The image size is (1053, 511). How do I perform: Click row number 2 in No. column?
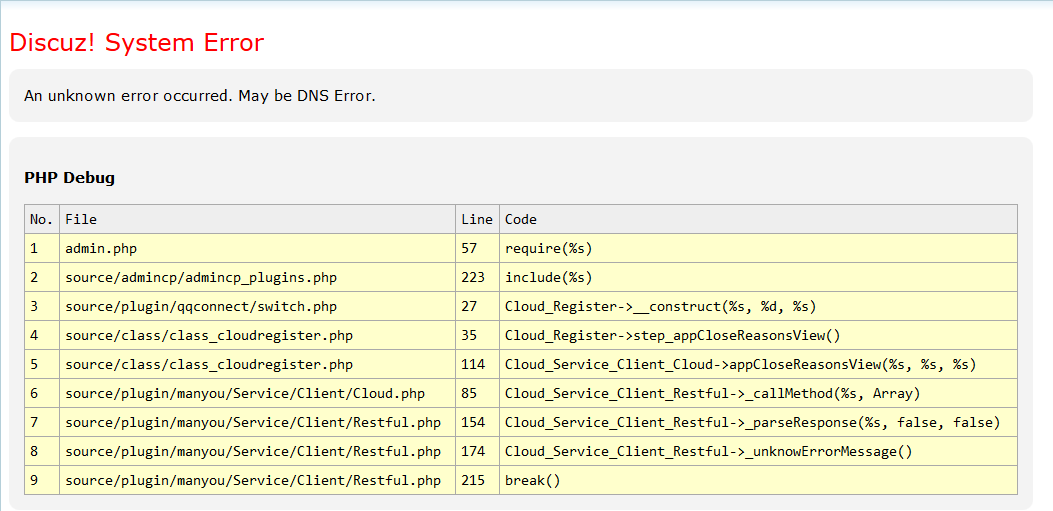click(42, 277)
